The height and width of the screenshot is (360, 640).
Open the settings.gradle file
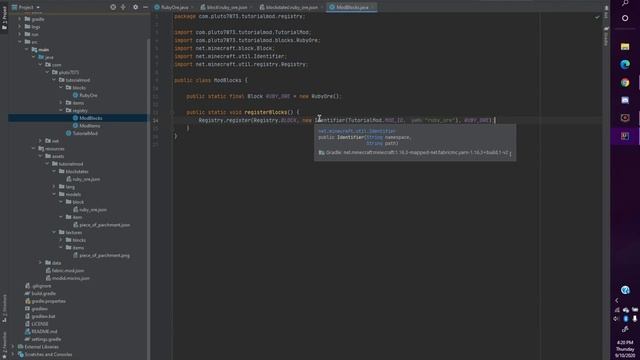[x=43, y=339]
